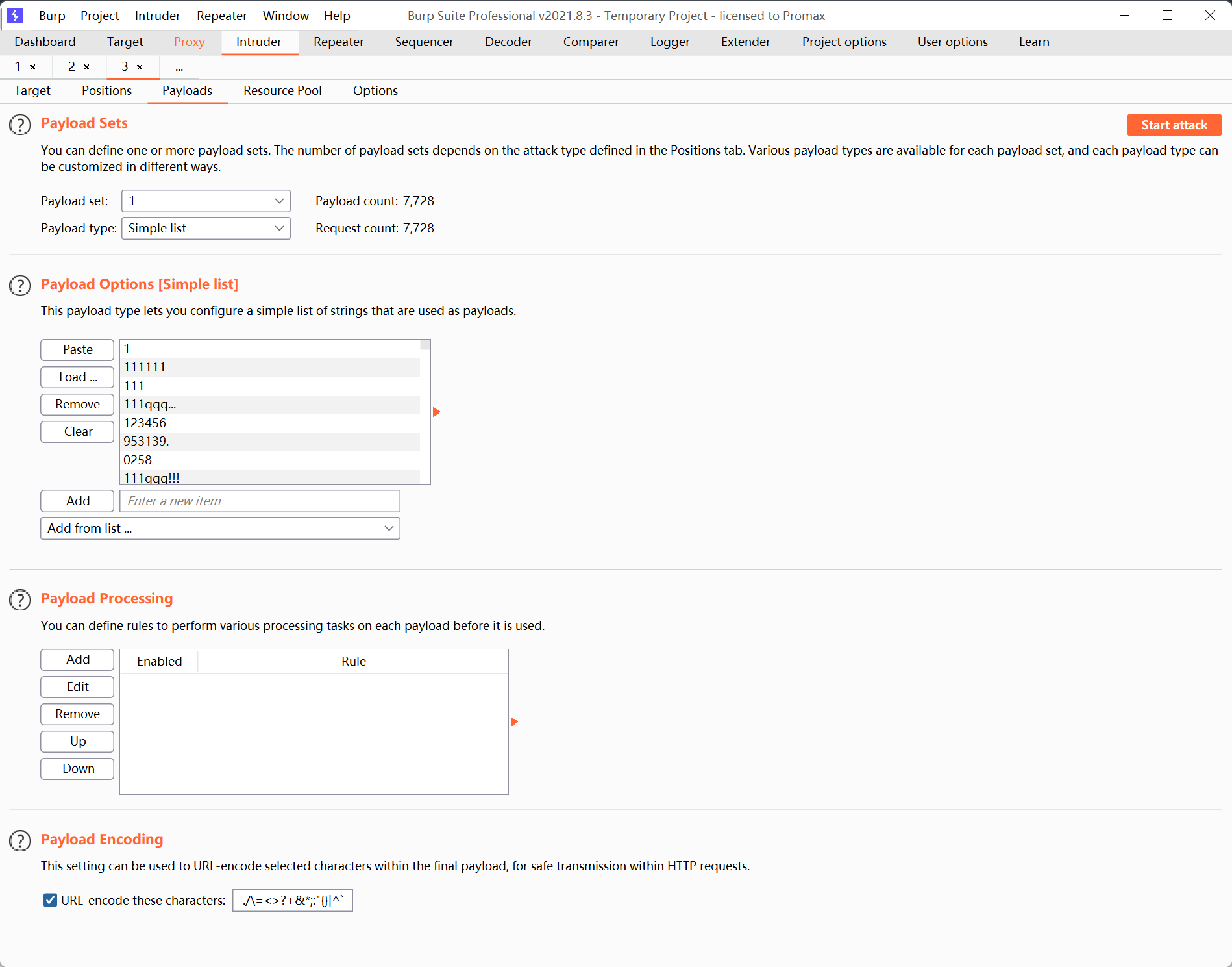Open the Project menu
This screenshot has width=1232, height=967.
[99, 16]
